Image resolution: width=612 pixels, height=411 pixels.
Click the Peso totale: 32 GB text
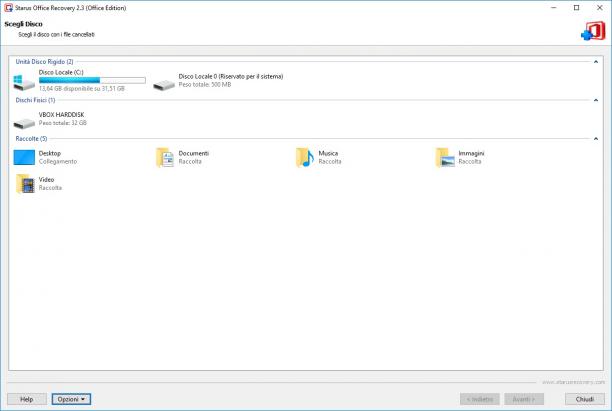pos(62,123)
